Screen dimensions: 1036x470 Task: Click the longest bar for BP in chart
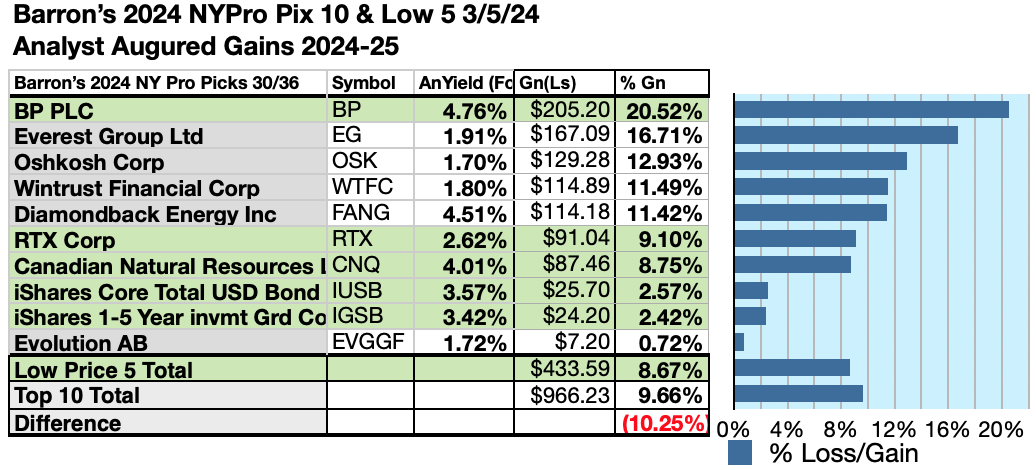[x=871, y=109]
